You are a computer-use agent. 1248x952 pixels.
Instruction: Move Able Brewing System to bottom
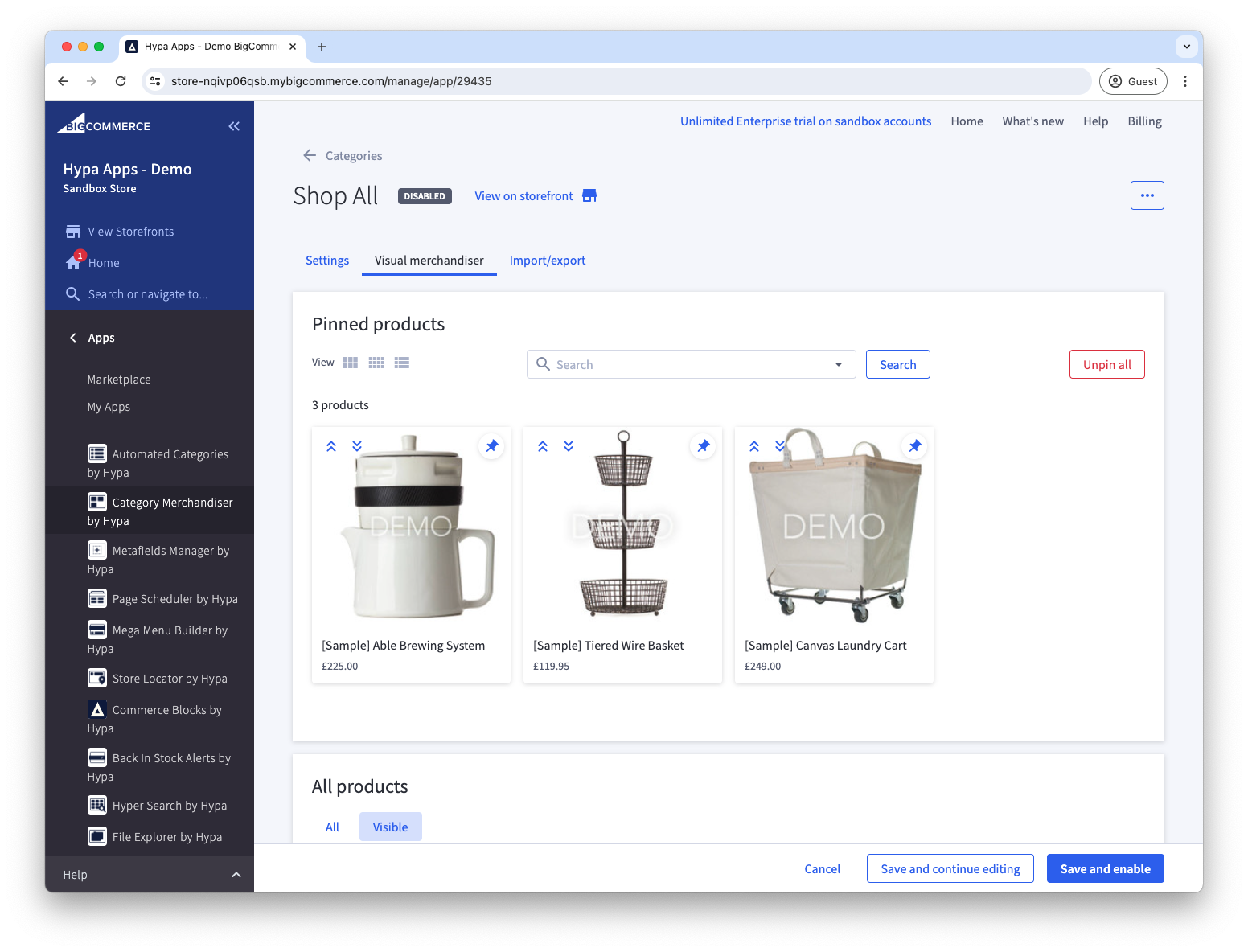(x=357, y=445)
